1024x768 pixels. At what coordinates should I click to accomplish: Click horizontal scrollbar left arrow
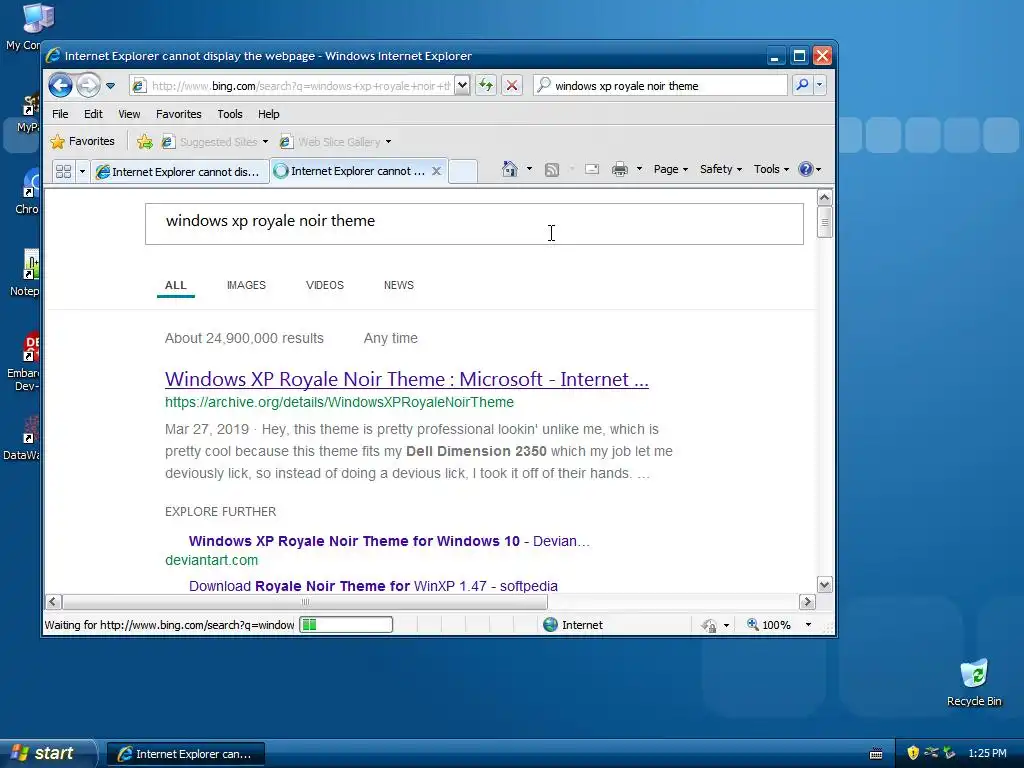click(54, 601)
